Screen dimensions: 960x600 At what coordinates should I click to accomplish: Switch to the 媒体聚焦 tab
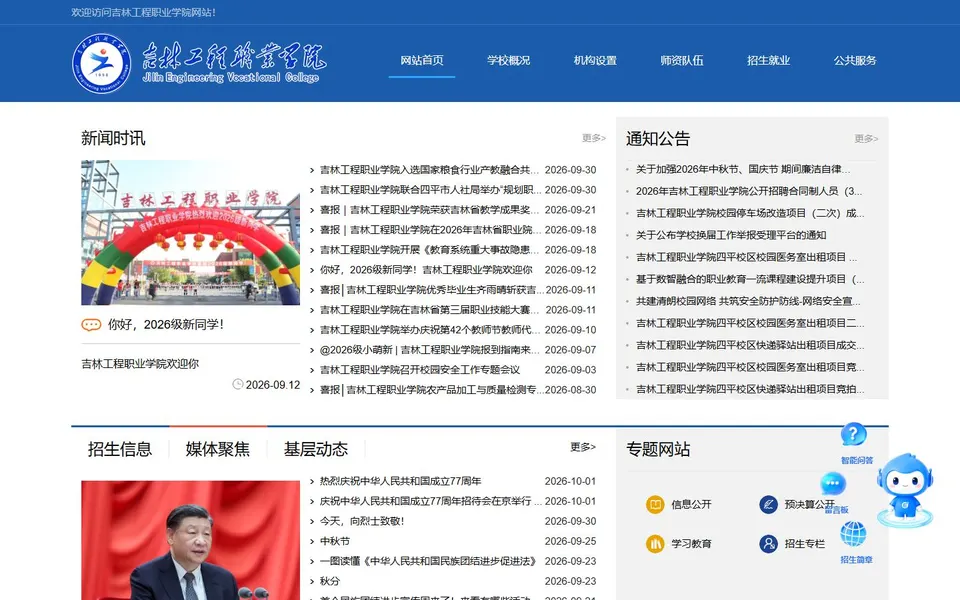click(x=218, y=449)
